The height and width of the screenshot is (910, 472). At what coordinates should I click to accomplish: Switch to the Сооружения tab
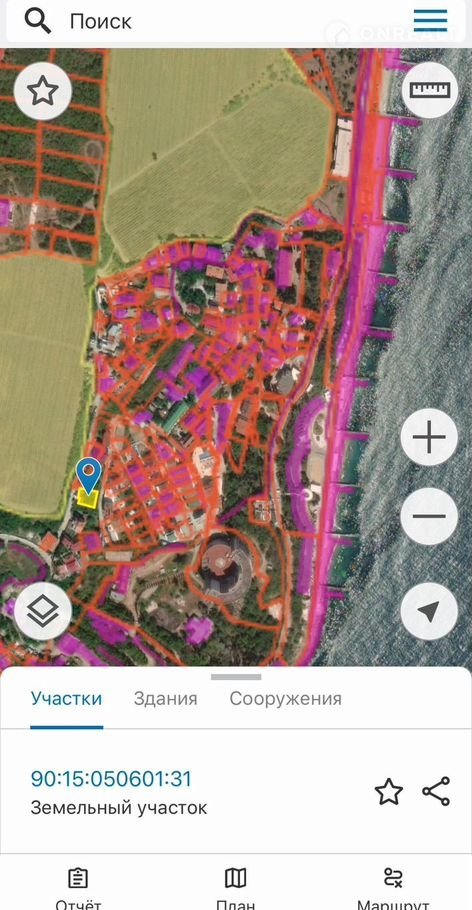(286, 698)
